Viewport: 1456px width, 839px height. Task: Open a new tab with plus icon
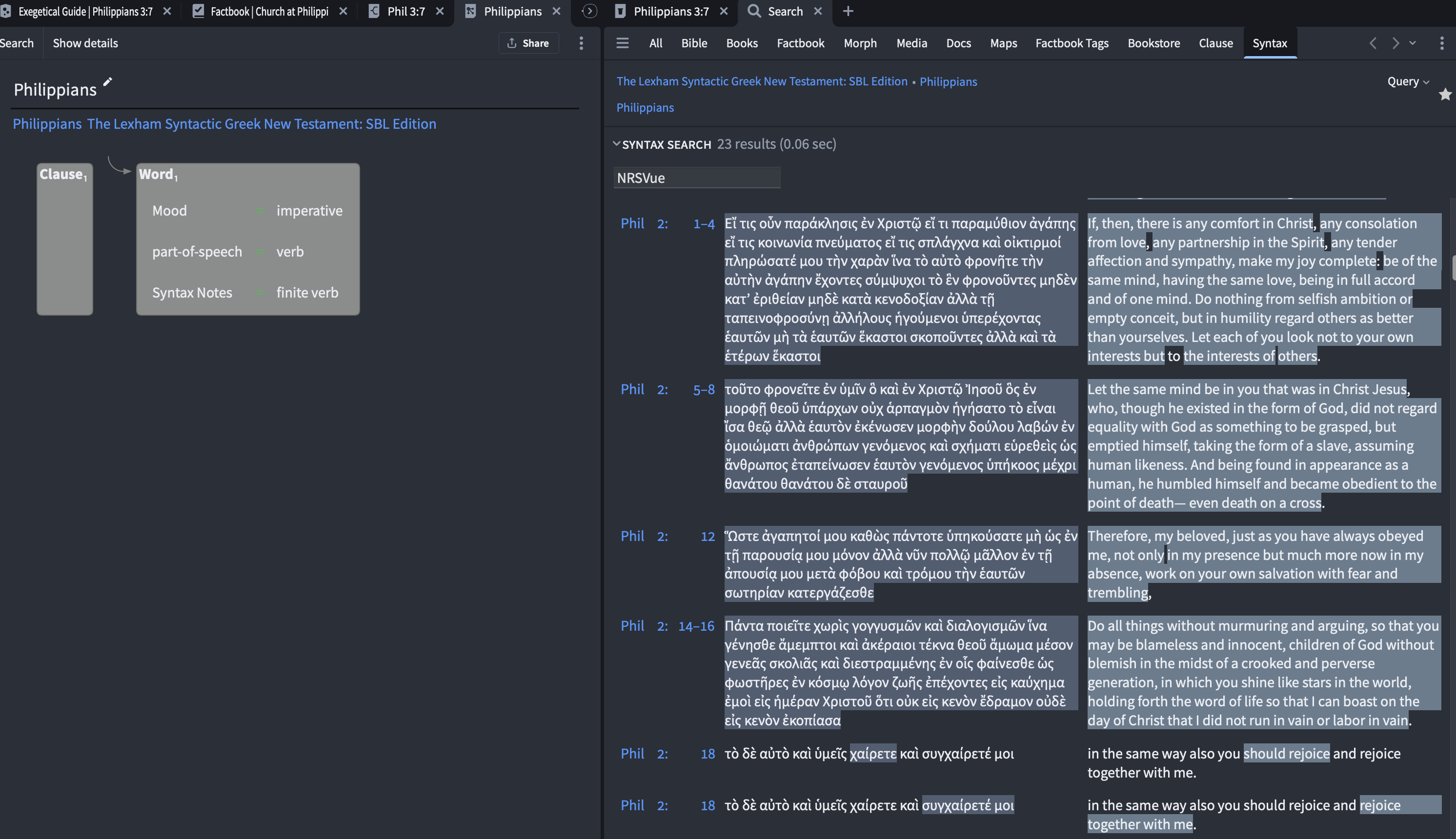pyautogui.click(x=848, y=12)
